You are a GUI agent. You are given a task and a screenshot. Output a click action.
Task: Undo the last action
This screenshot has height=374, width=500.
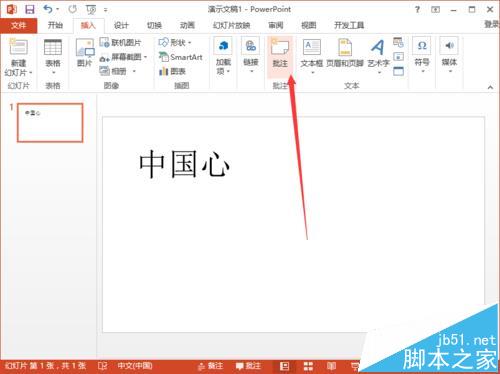coord(48,9)
